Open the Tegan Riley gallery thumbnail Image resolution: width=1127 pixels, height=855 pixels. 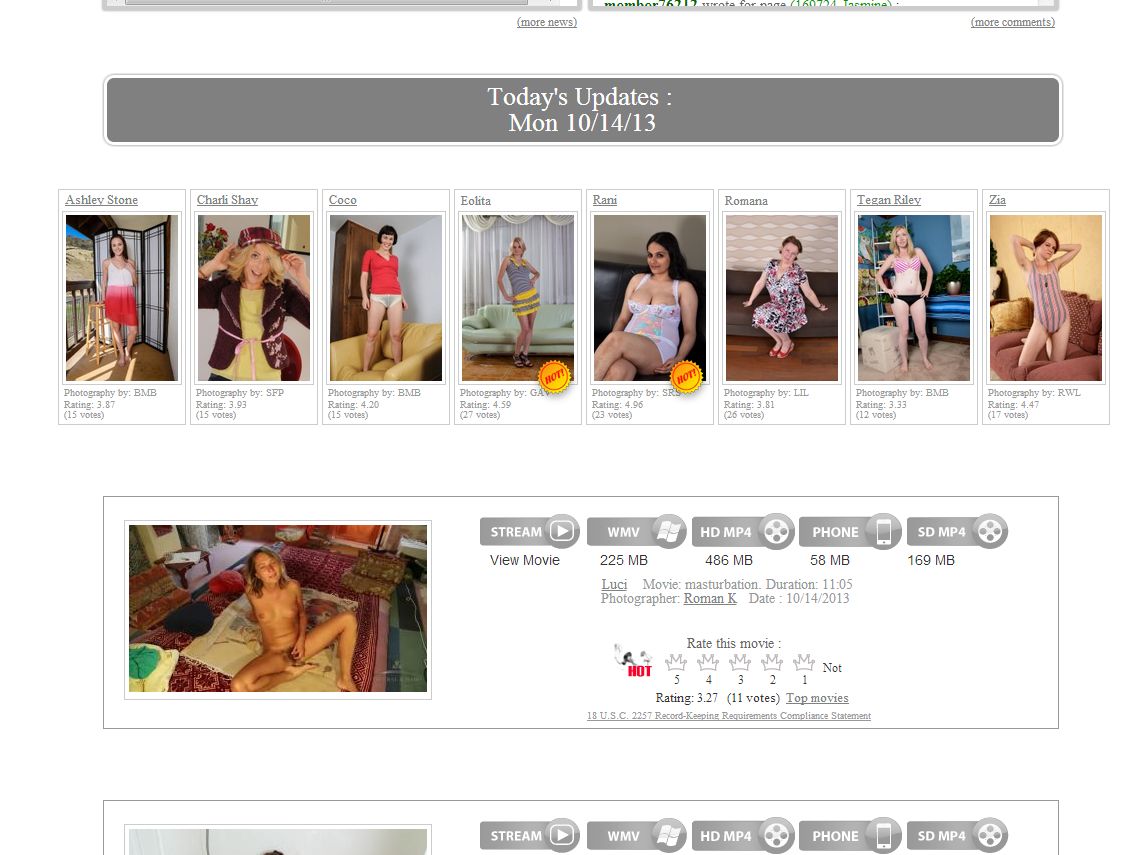[x=913, y=297]
